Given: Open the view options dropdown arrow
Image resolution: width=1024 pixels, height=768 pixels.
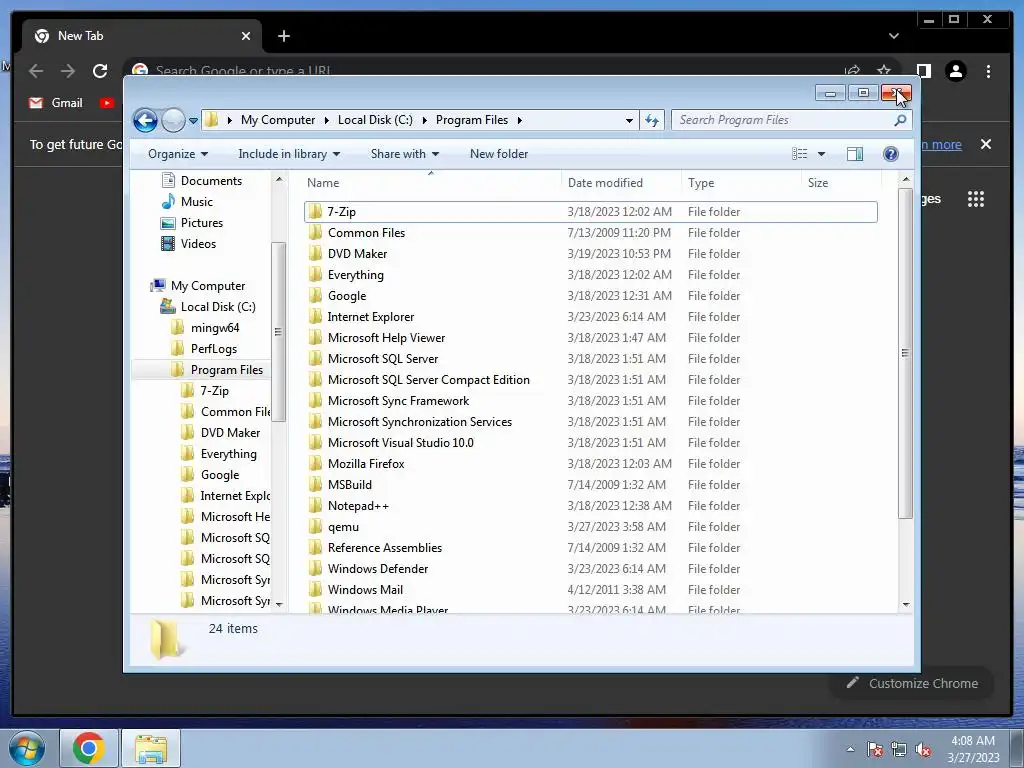Looking at the screenshot, I should point(822,154).
